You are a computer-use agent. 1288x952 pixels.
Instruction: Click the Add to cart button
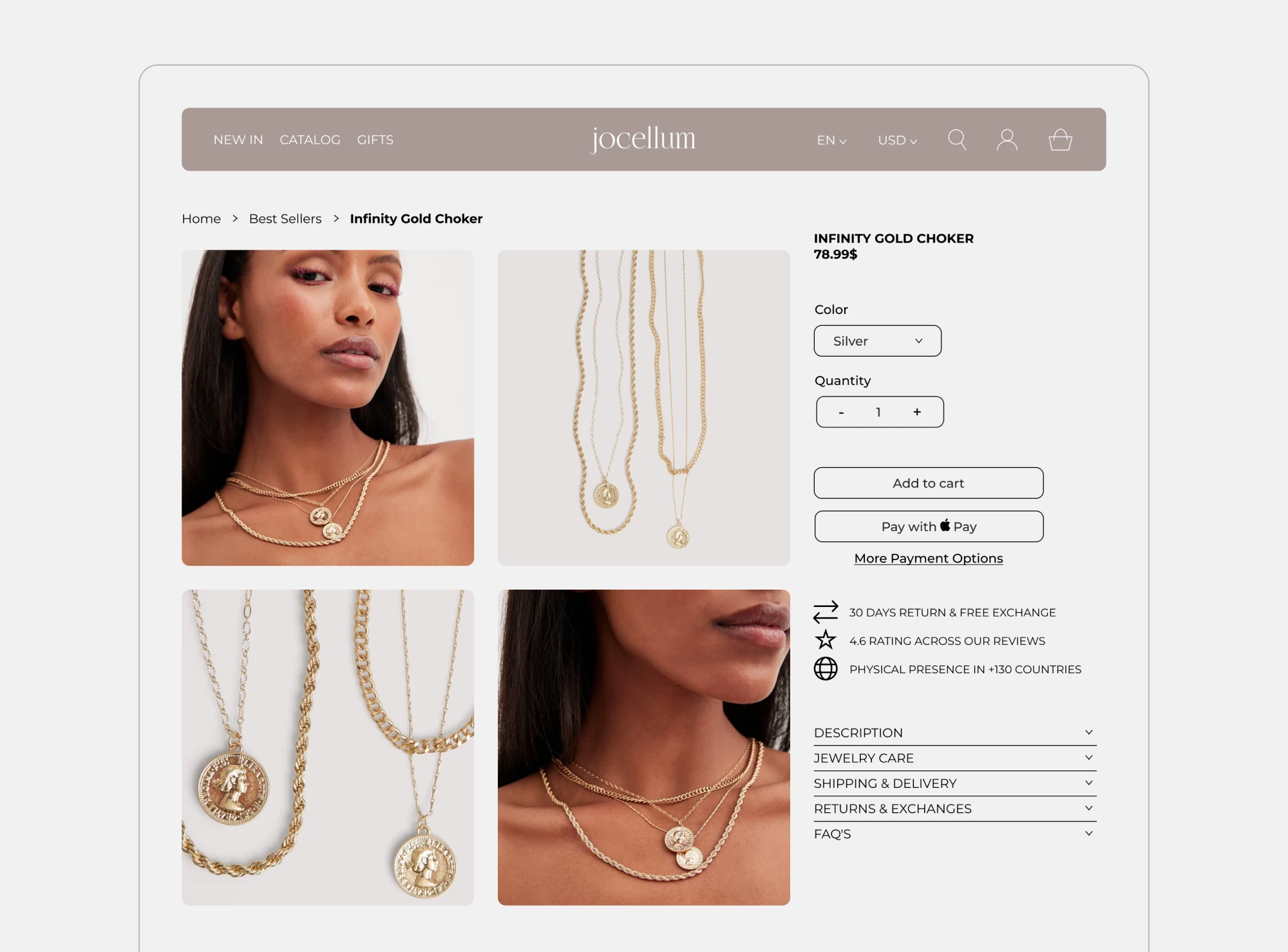(928, 483)
